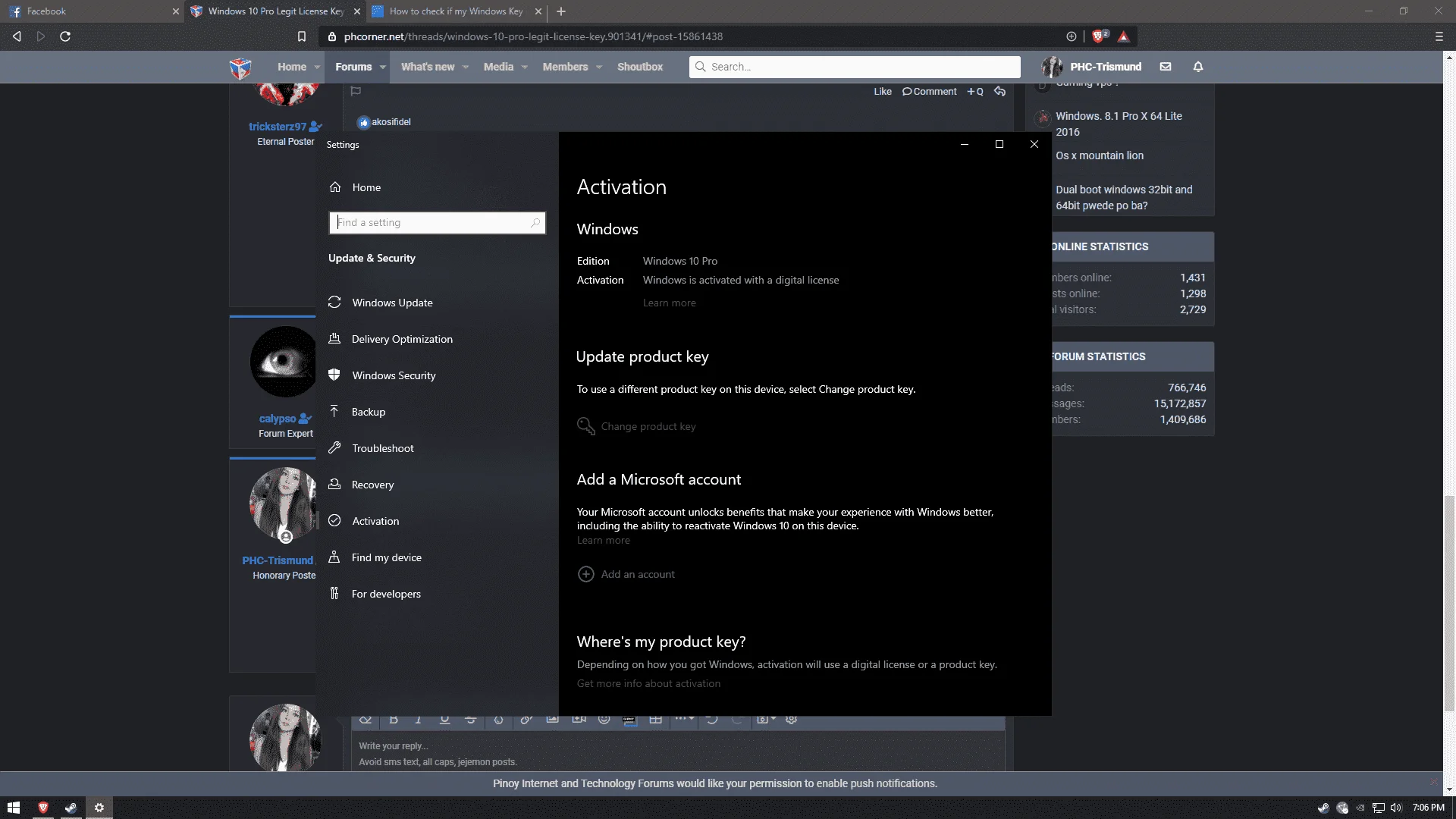Viewport: 1456px width, 819px height.
Task: Click undo in reply editor toolbar
Action: coord(711,720)
